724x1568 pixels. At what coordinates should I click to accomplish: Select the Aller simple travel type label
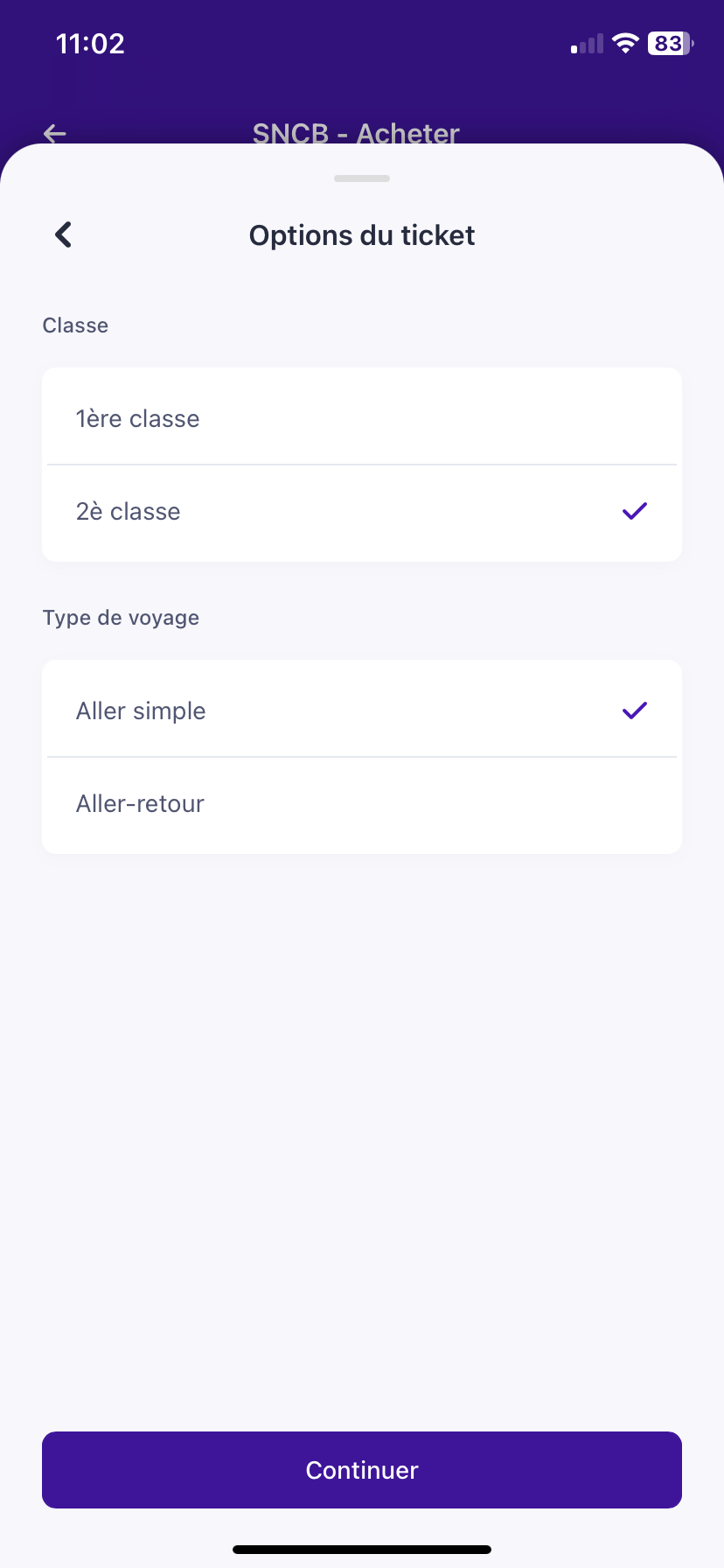tap(141, 710)
